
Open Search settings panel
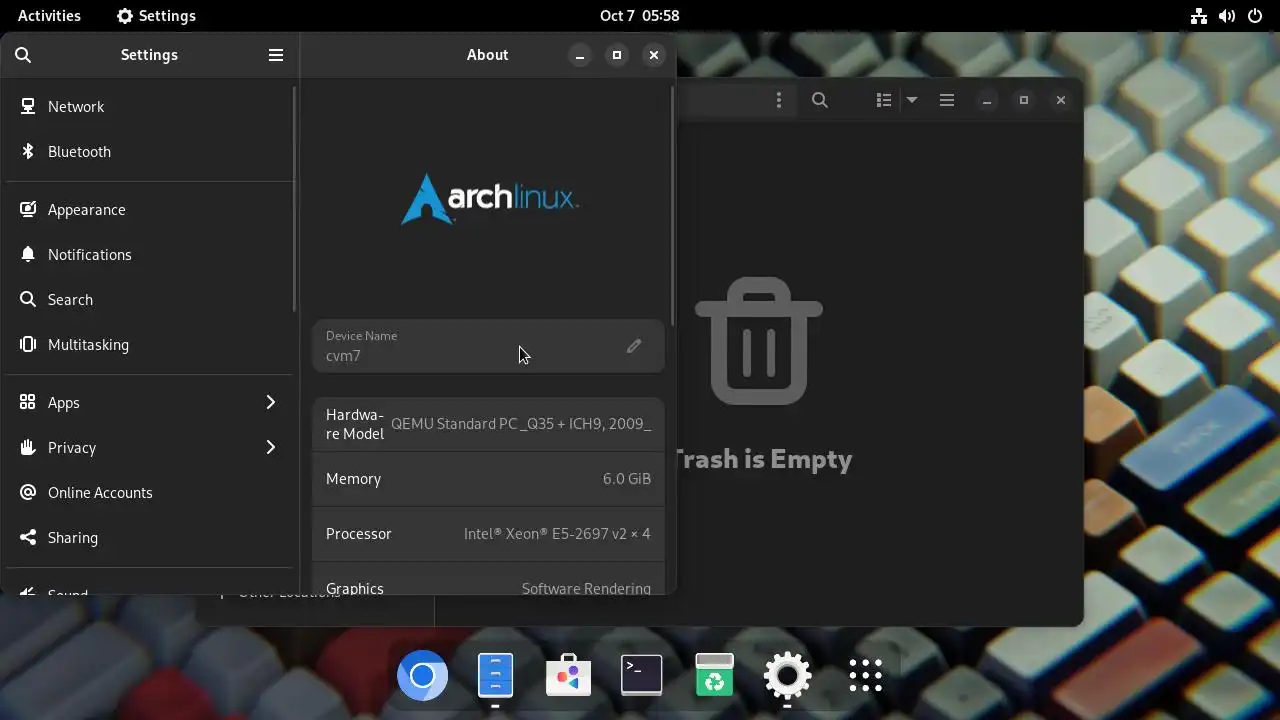click(150, 299)
